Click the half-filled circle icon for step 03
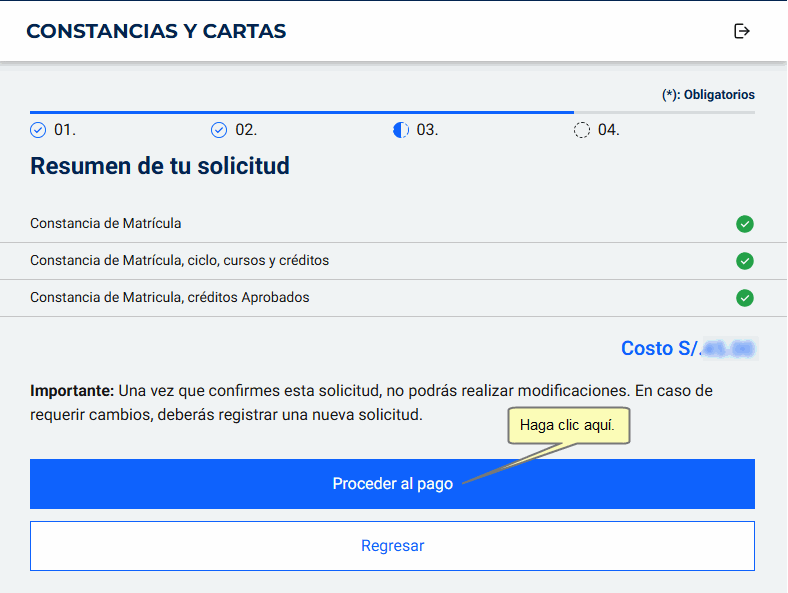The height and width of the screenshot is (593, 788). click(401, 130)
